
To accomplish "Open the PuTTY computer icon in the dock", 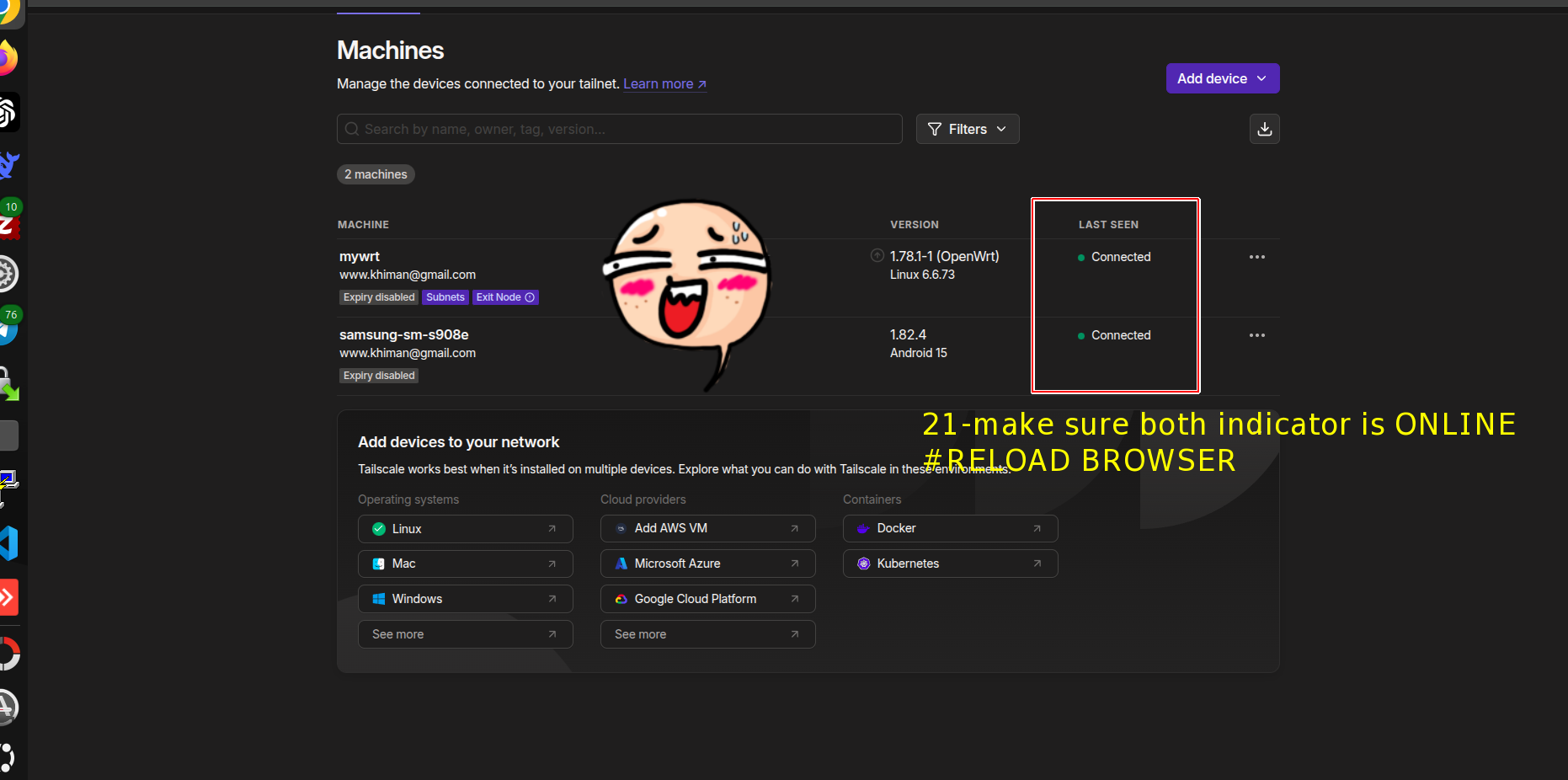I will [x=8, y=489].
